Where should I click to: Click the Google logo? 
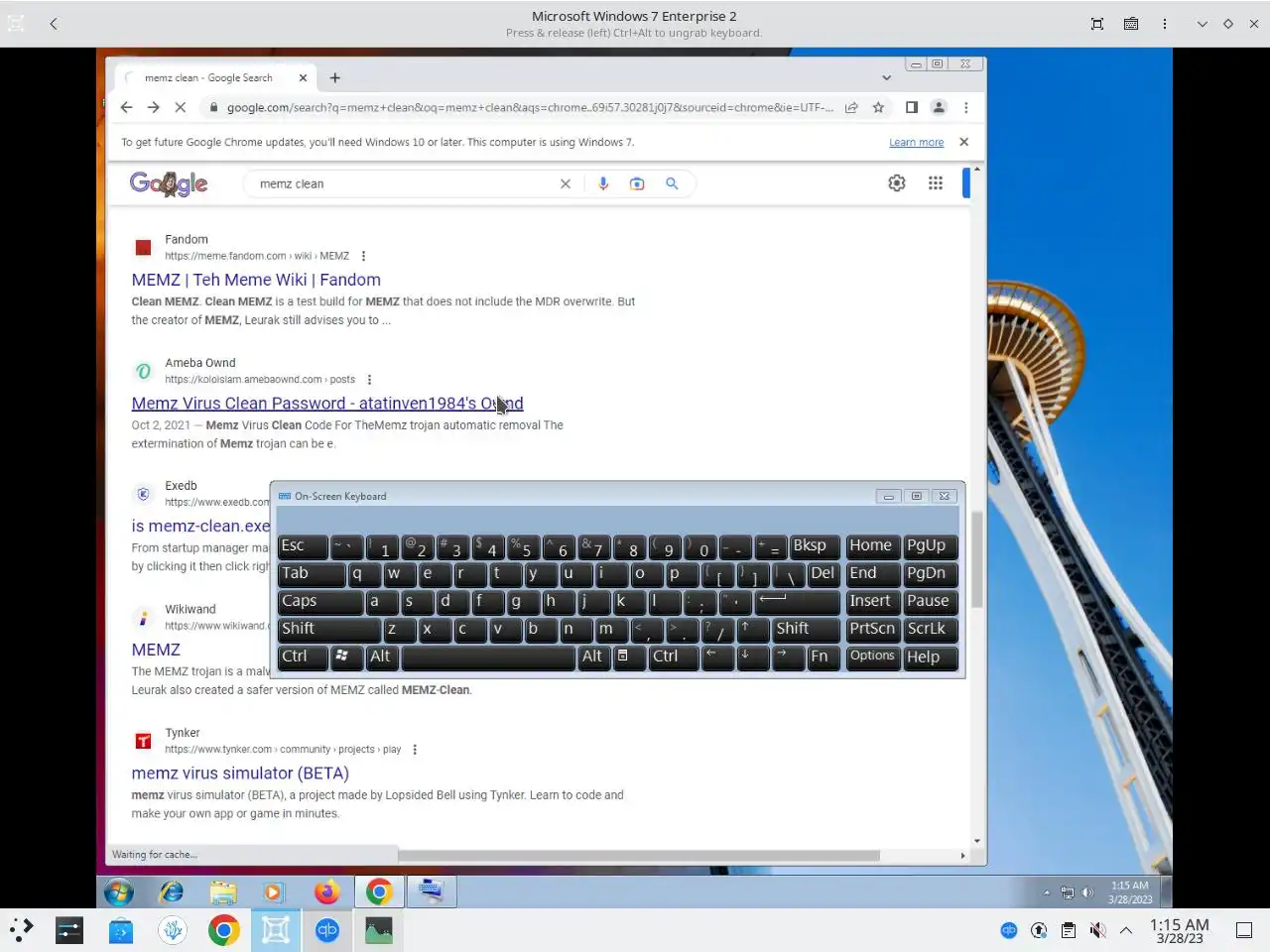[169, 183]
